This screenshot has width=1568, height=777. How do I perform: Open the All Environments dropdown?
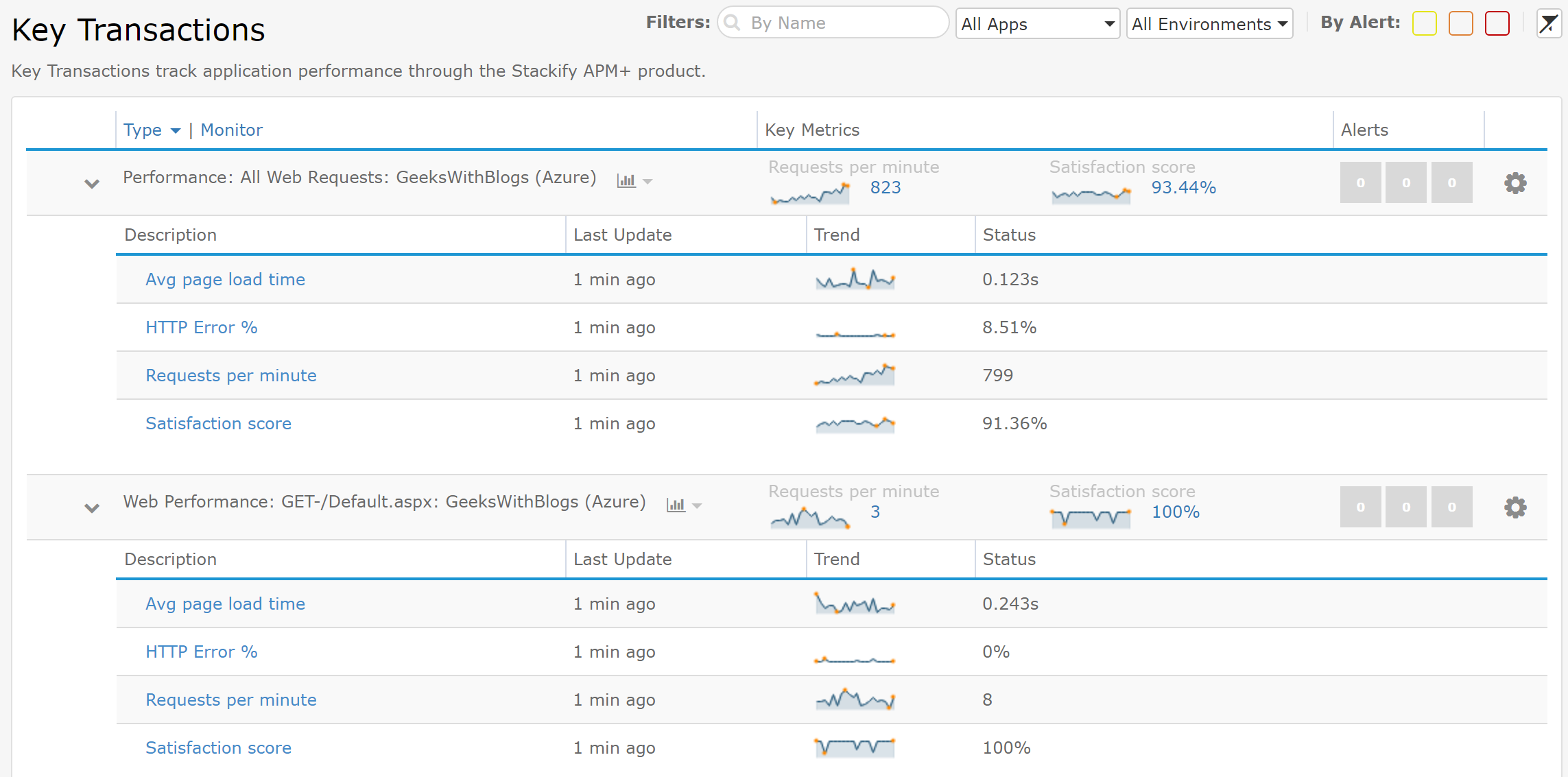click(x=1209, y=24)
